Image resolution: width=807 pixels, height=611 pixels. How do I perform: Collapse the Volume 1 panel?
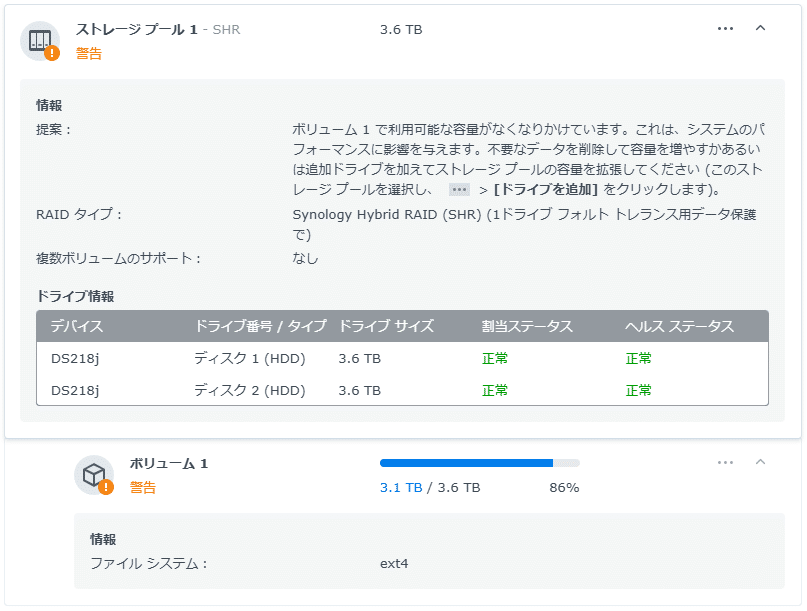click(x=760, y=463)
